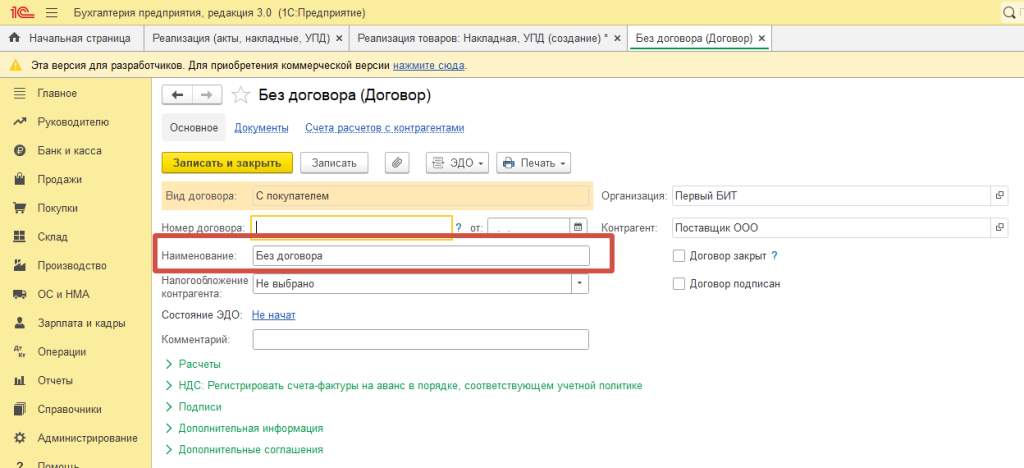
Task: Add contract to favorites with star icon
Action: click(x=239, y=96)
